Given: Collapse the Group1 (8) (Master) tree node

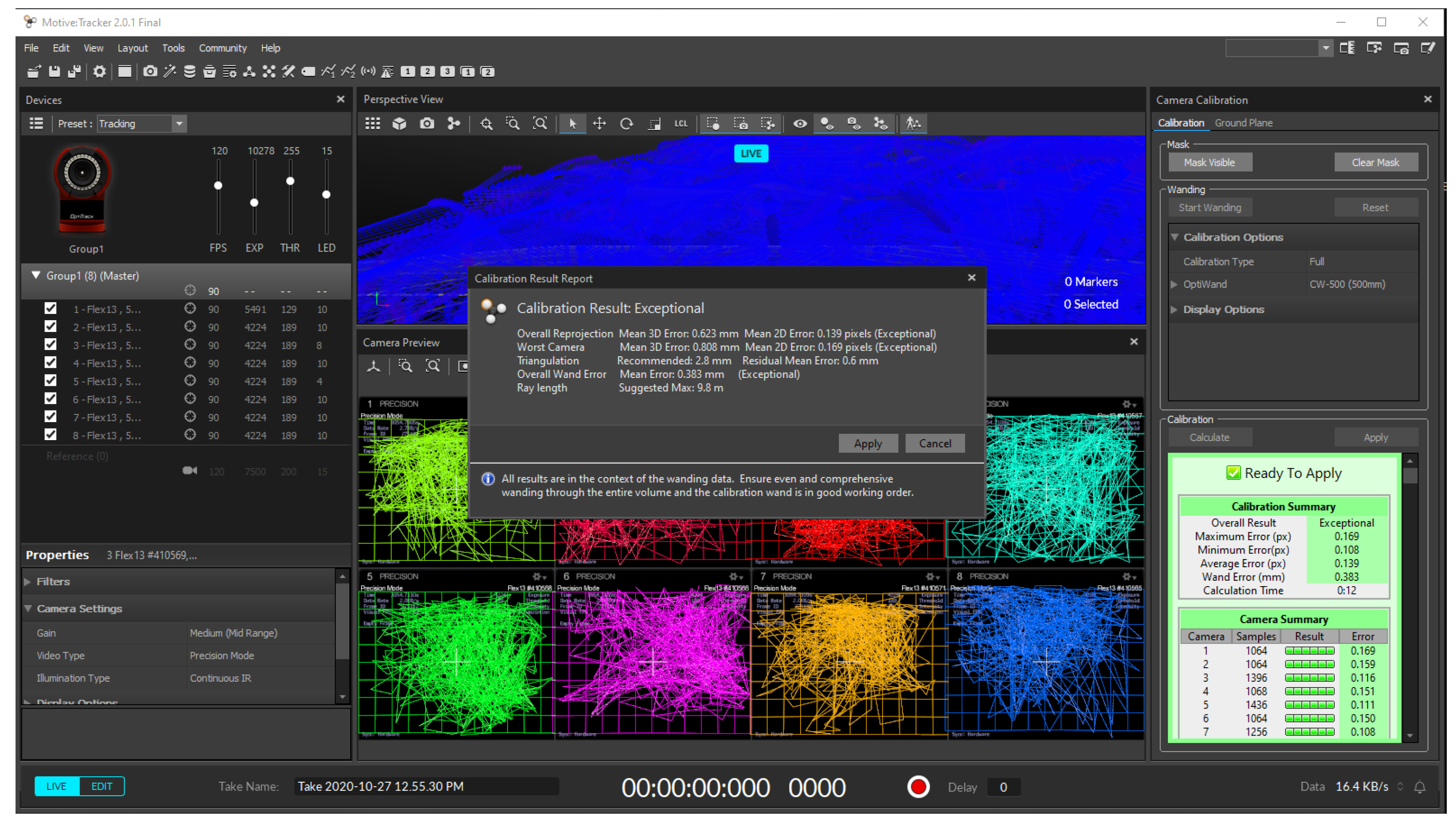Looking at the screenshot, I should click(36, 276).
